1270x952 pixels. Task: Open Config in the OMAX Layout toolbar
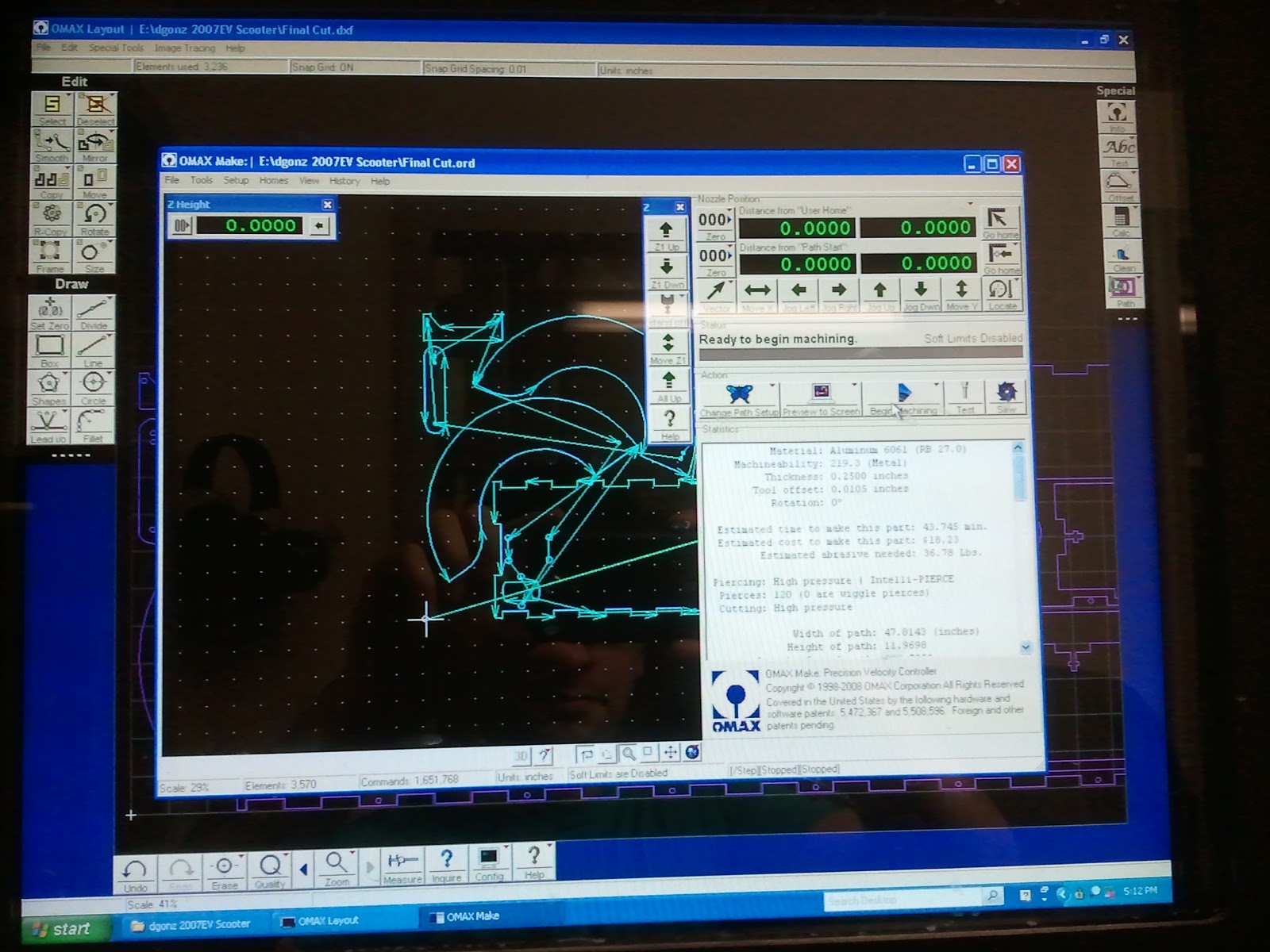click(489, 864)
